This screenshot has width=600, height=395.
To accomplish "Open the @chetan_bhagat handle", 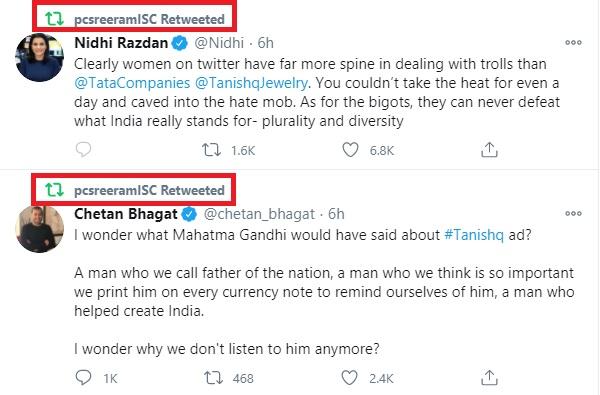I will [259, 214].
